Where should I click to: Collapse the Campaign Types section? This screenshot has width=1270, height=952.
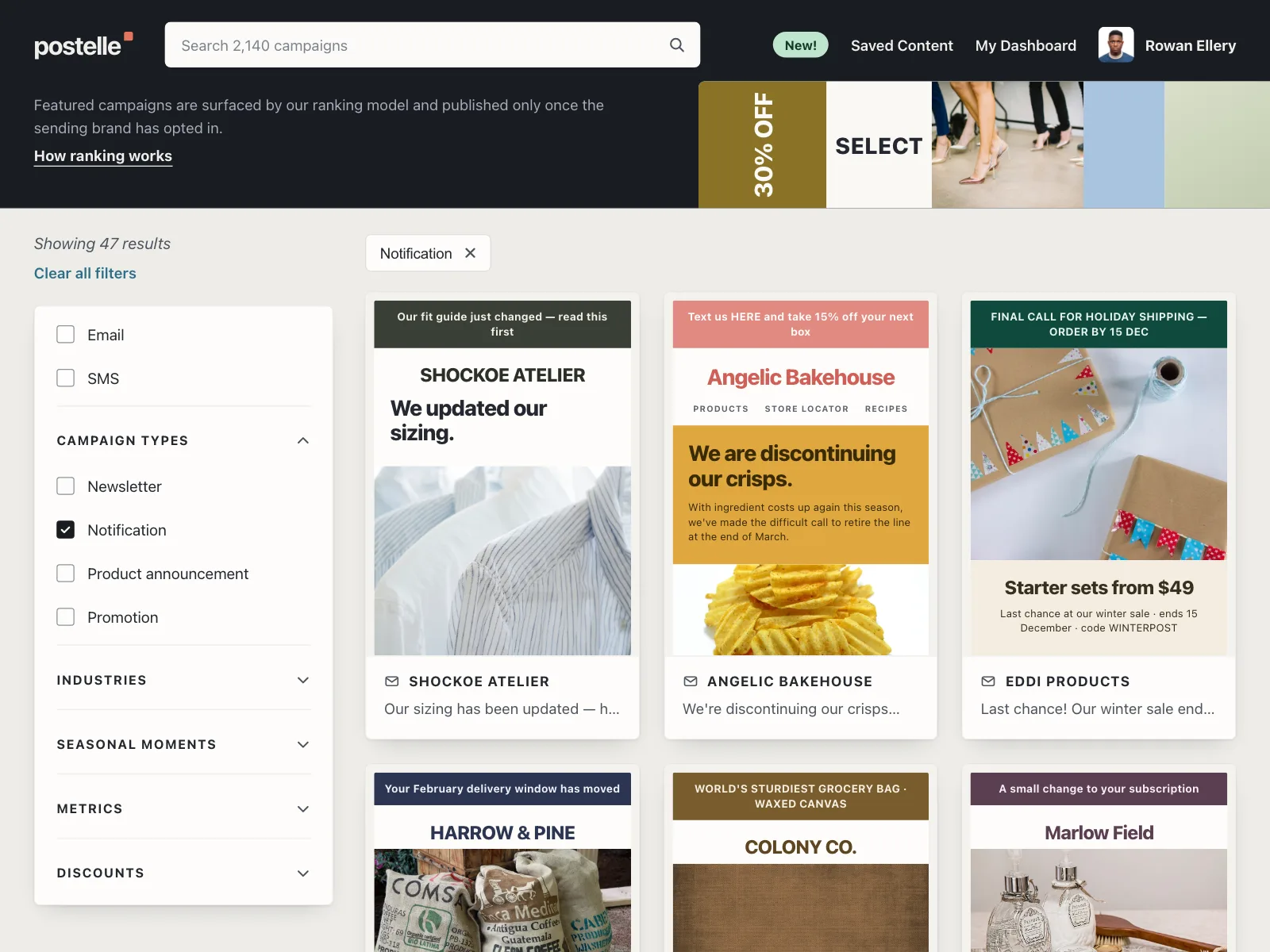tap(183, 440)
